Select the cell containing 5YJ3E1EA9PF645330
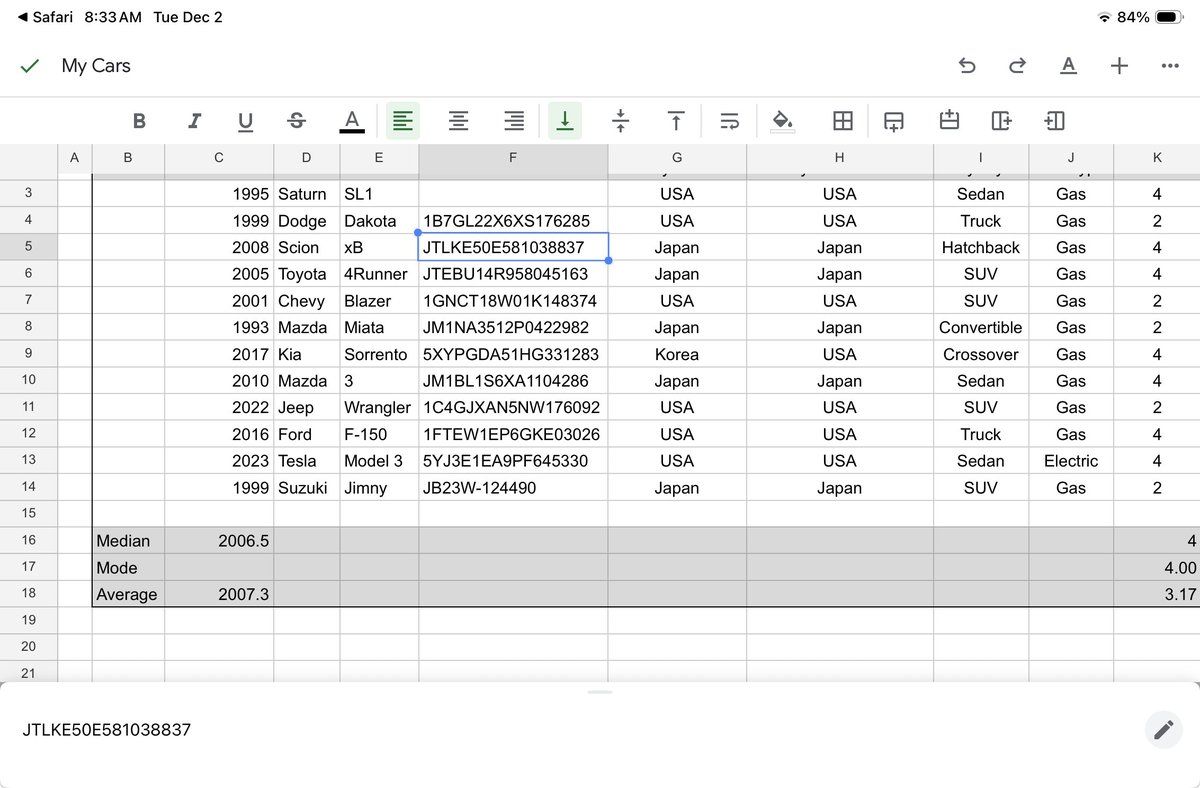This screenshot has width=1200, height=788. click(x=513, y=461)
